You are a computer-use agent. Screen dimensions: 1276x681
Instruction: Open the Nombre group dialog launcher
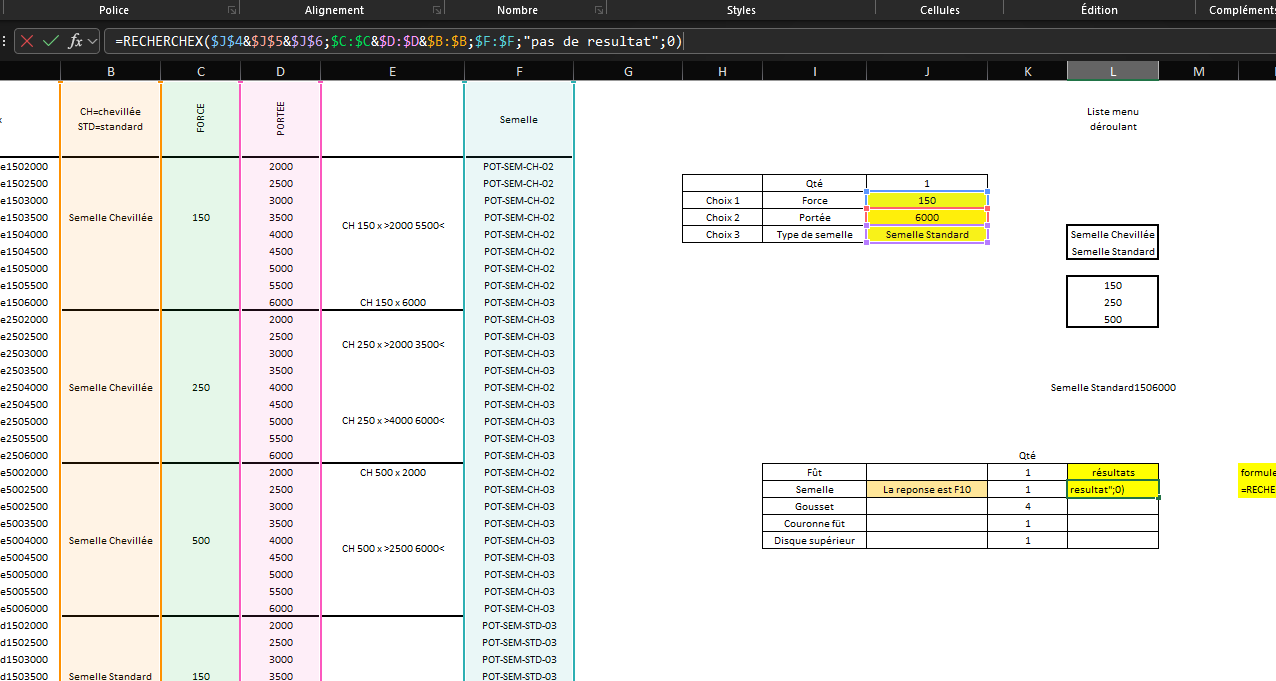coord(598,10)
